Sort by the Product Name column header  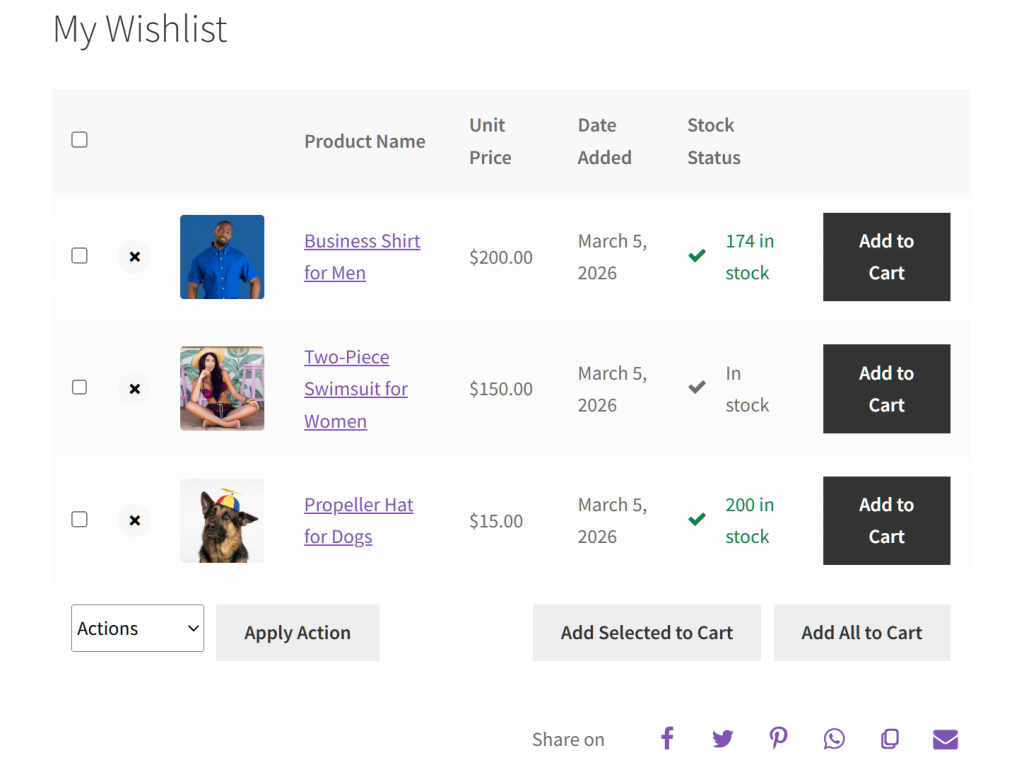[x=364, y=141]
